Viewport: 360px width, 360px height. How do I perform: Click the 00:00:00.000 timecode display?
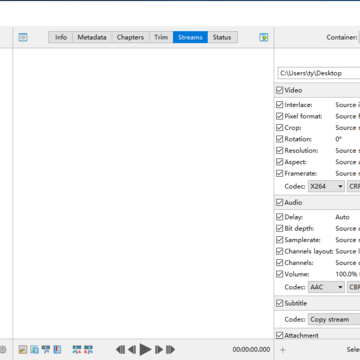click(251, 349)
